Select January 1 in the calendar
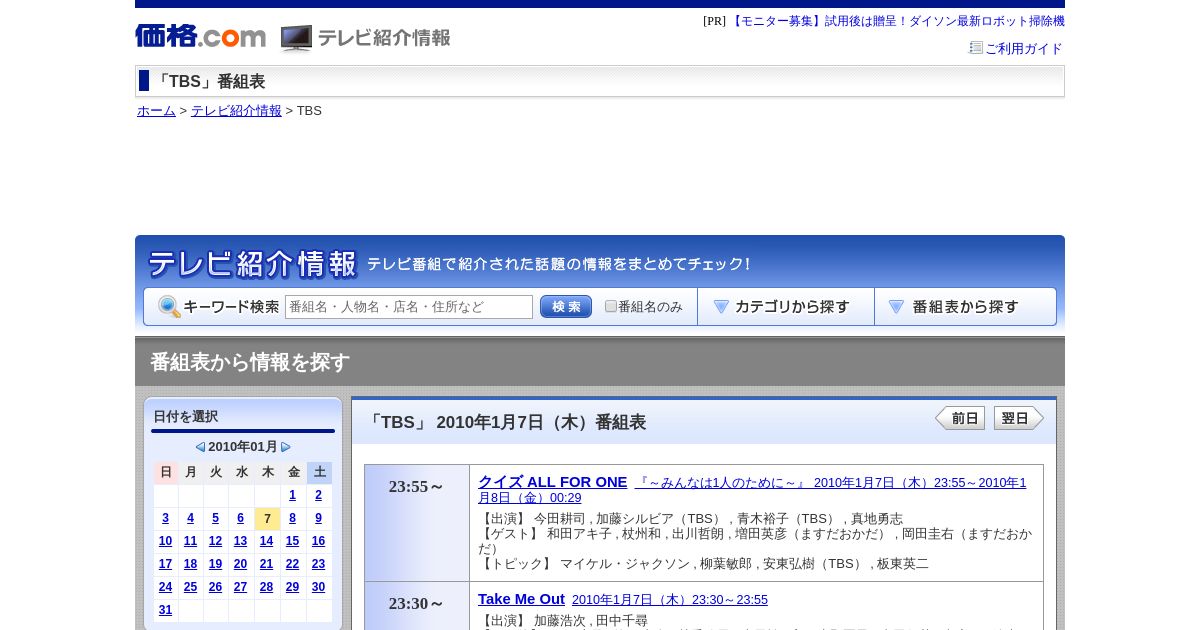The width and height of the screenshot is (1200, 630). coord(292,495)
